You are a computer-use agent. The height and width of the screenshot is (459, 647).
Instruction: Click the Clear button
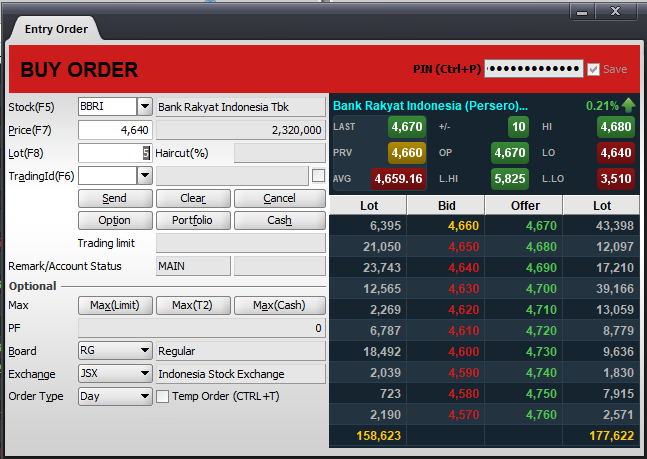point(193,199)
